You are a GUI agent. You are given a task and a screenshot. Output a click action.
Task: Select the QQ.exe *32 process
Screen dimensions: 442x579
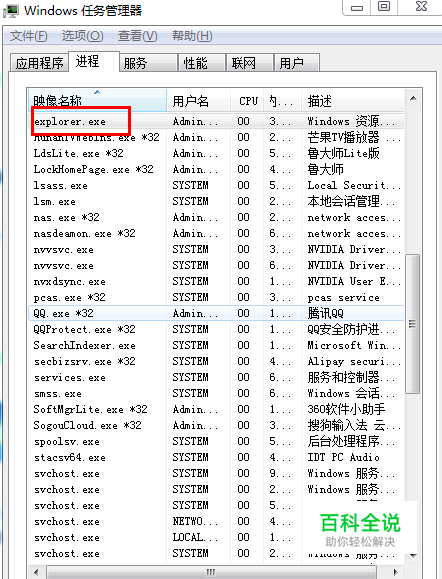click(x=216, y=313)
